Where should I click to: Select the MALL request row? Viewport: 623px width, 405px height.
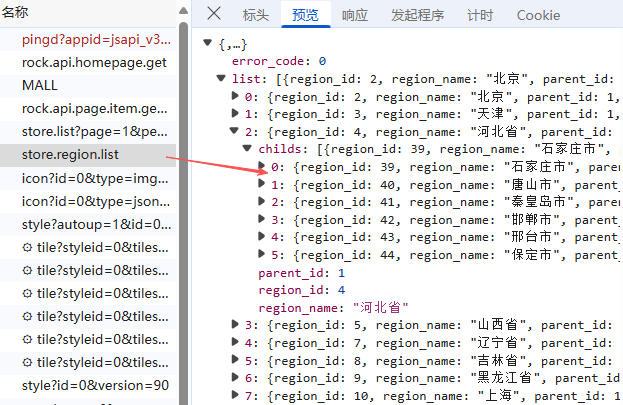coord(88,85)
